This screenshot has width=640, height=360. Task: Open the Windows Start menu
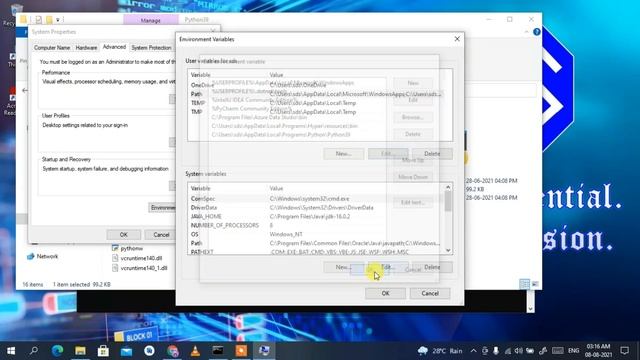point(11,351)
